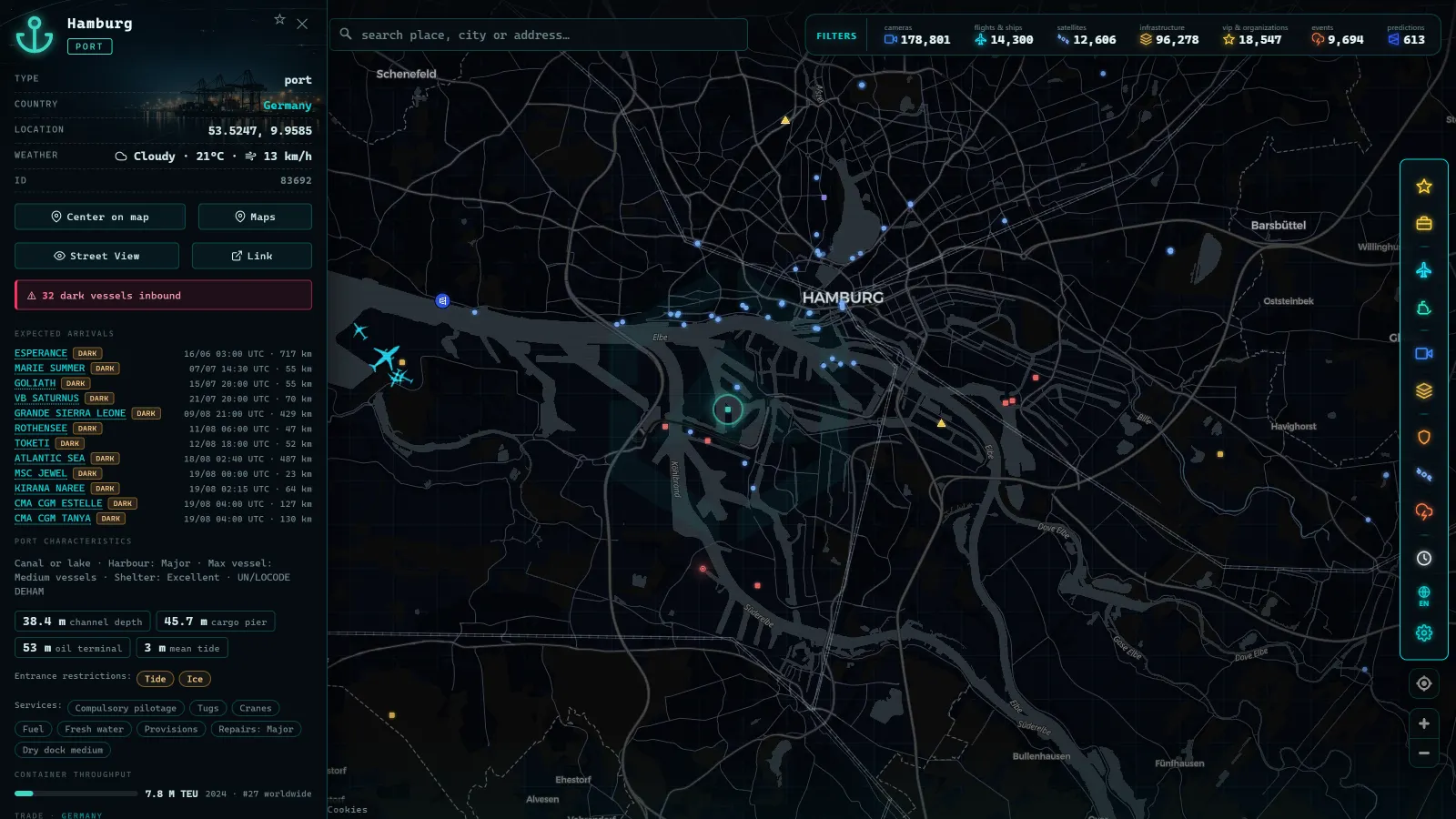Toggle the airplane flights layer icon
Image resolution: width=1456 pixels, height=819 pixels.
coord(1424,270)
